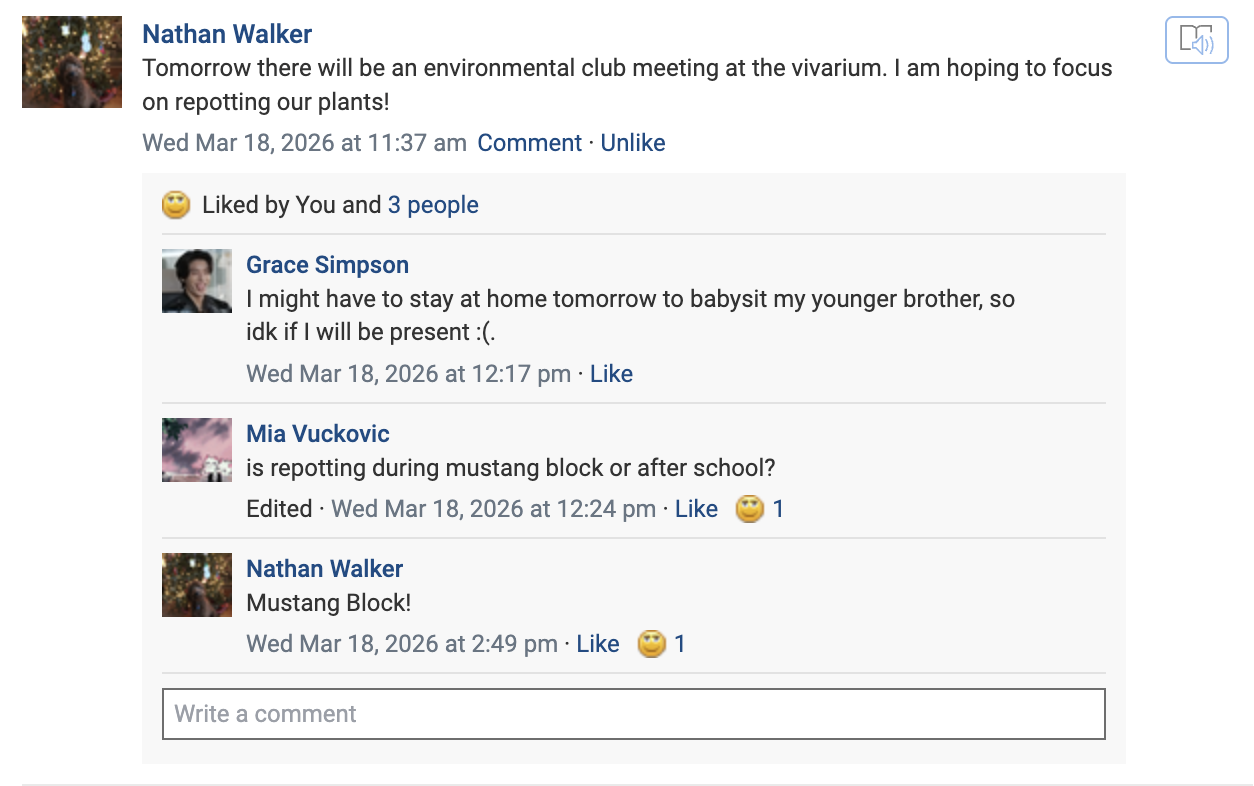Screen dimensions: 1254x786
Task: Unlike Nathan Walker's post
Action: coord(633,143)
